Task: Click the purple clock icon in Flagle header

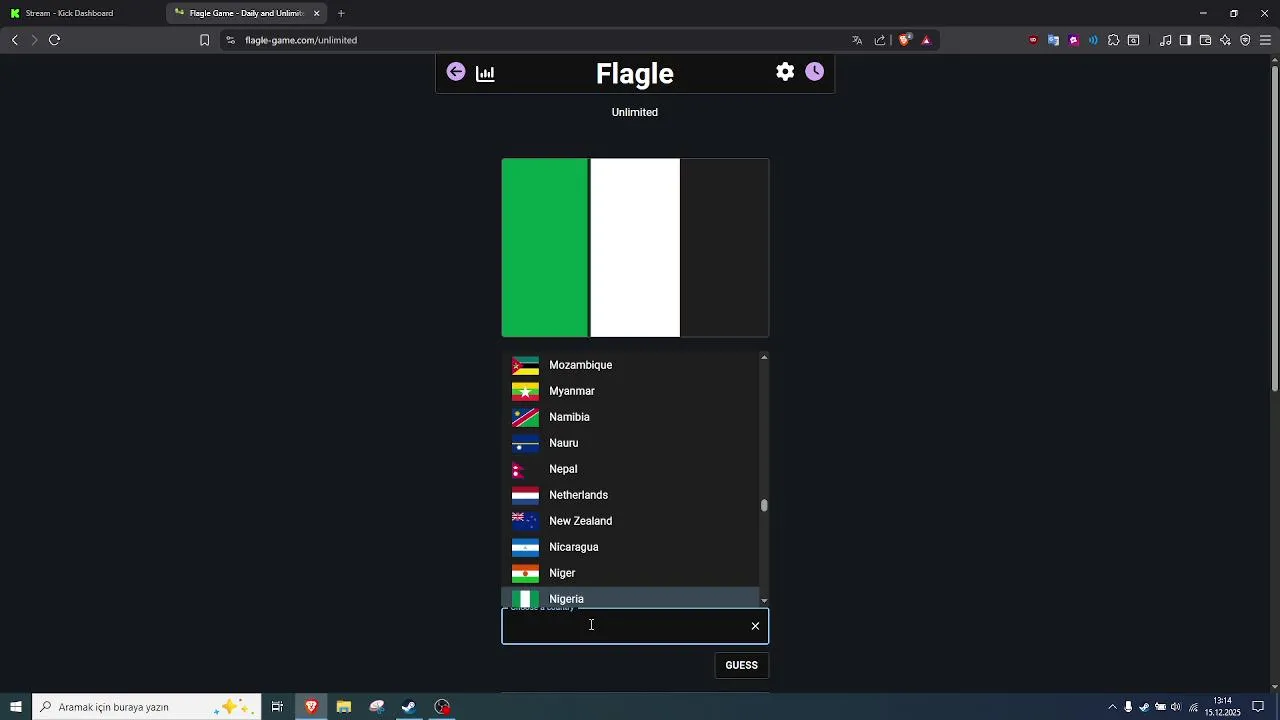Action: coord(815,72)
